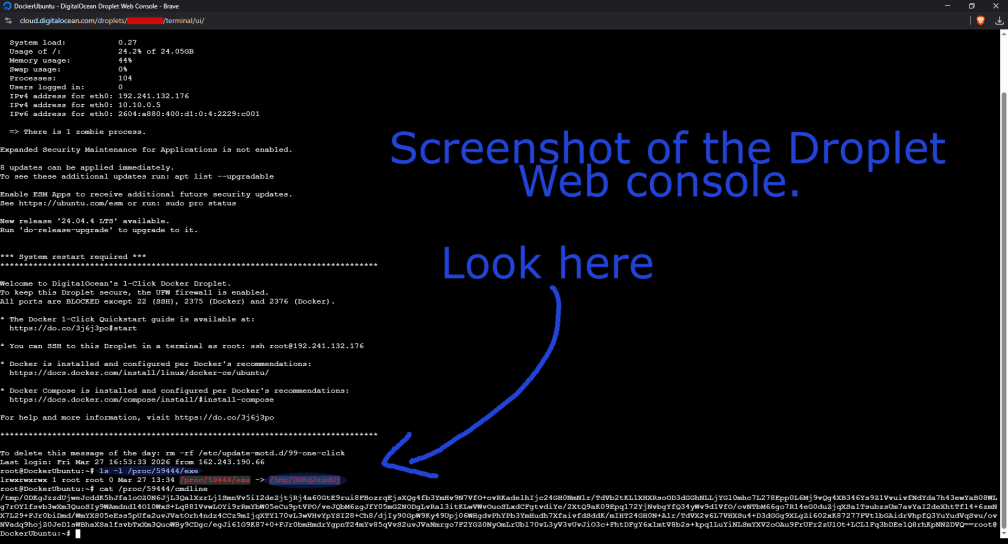Open the https://do.co/3j6j3po#start quickstart URL
Viewport: 1008px width, 544px height.
pyautogui.click(x=73, y=328)
